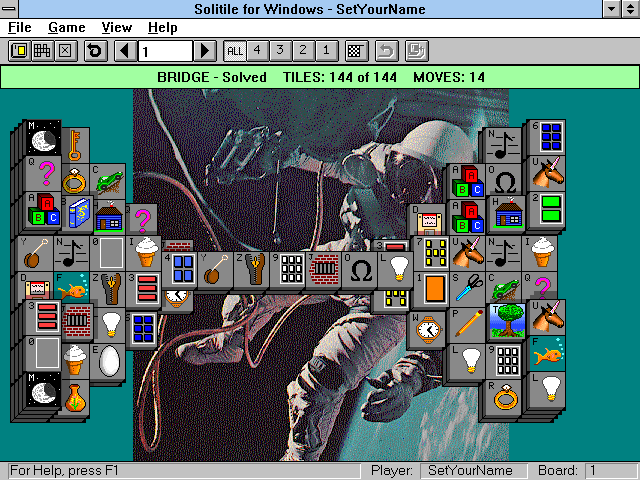Select the ABC blocks tile on the left side
The image size is (640, 480).
coord(43,210)
